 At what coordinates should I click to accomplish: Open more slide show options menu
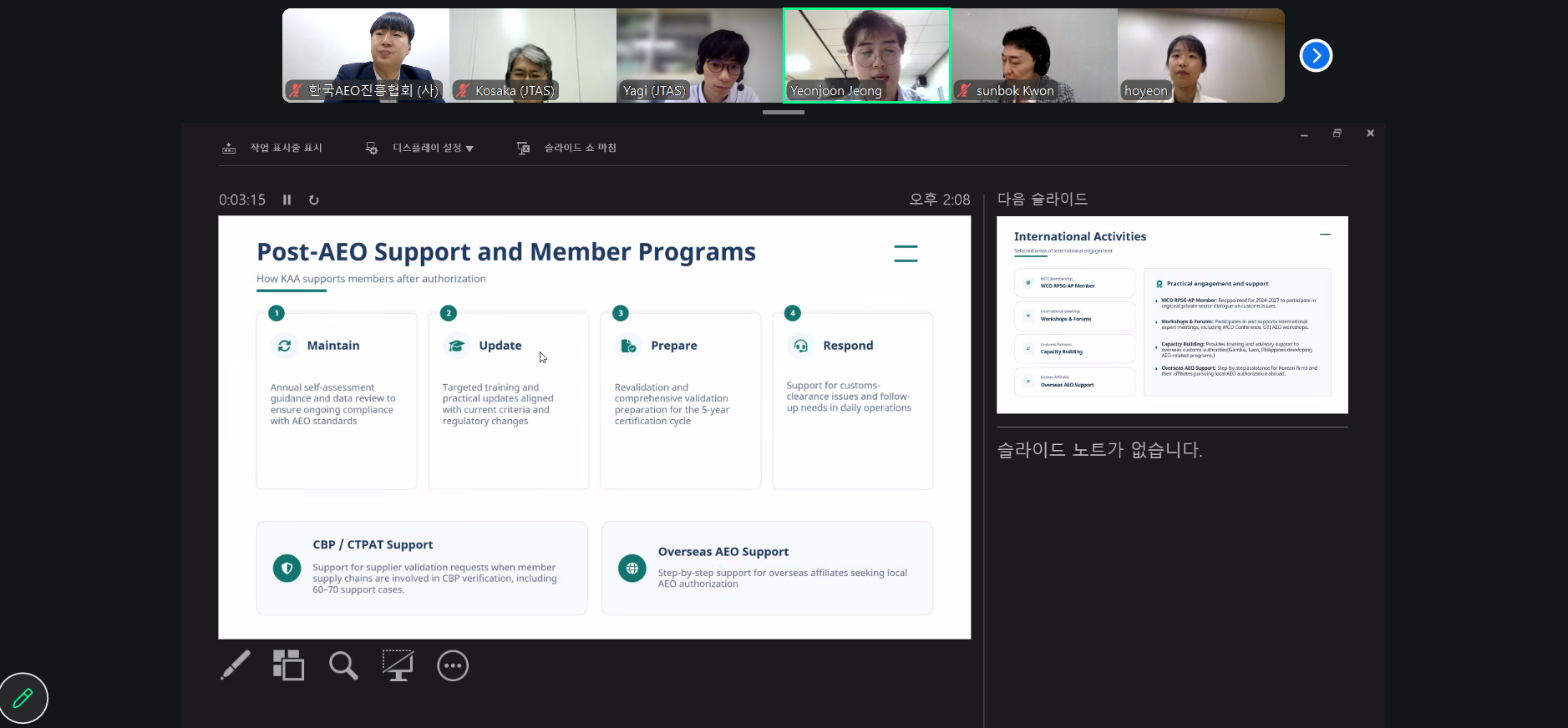pos(453,665)
